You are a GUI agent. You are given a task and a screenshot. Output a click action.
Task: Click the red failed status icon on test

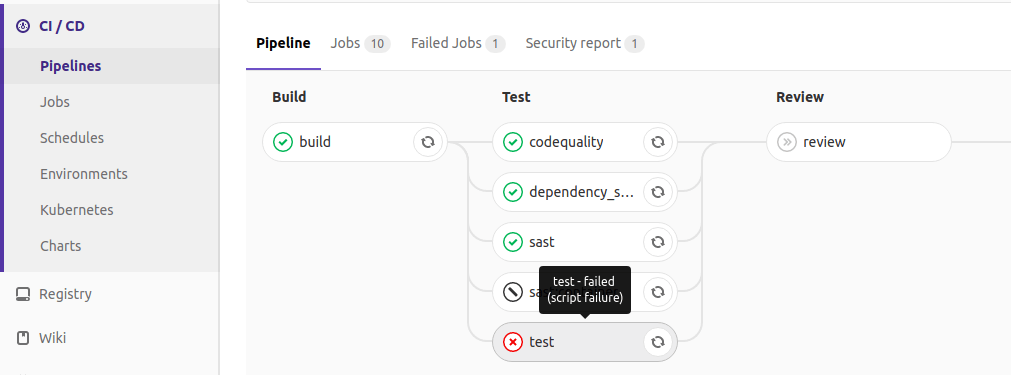coord(513,342)
